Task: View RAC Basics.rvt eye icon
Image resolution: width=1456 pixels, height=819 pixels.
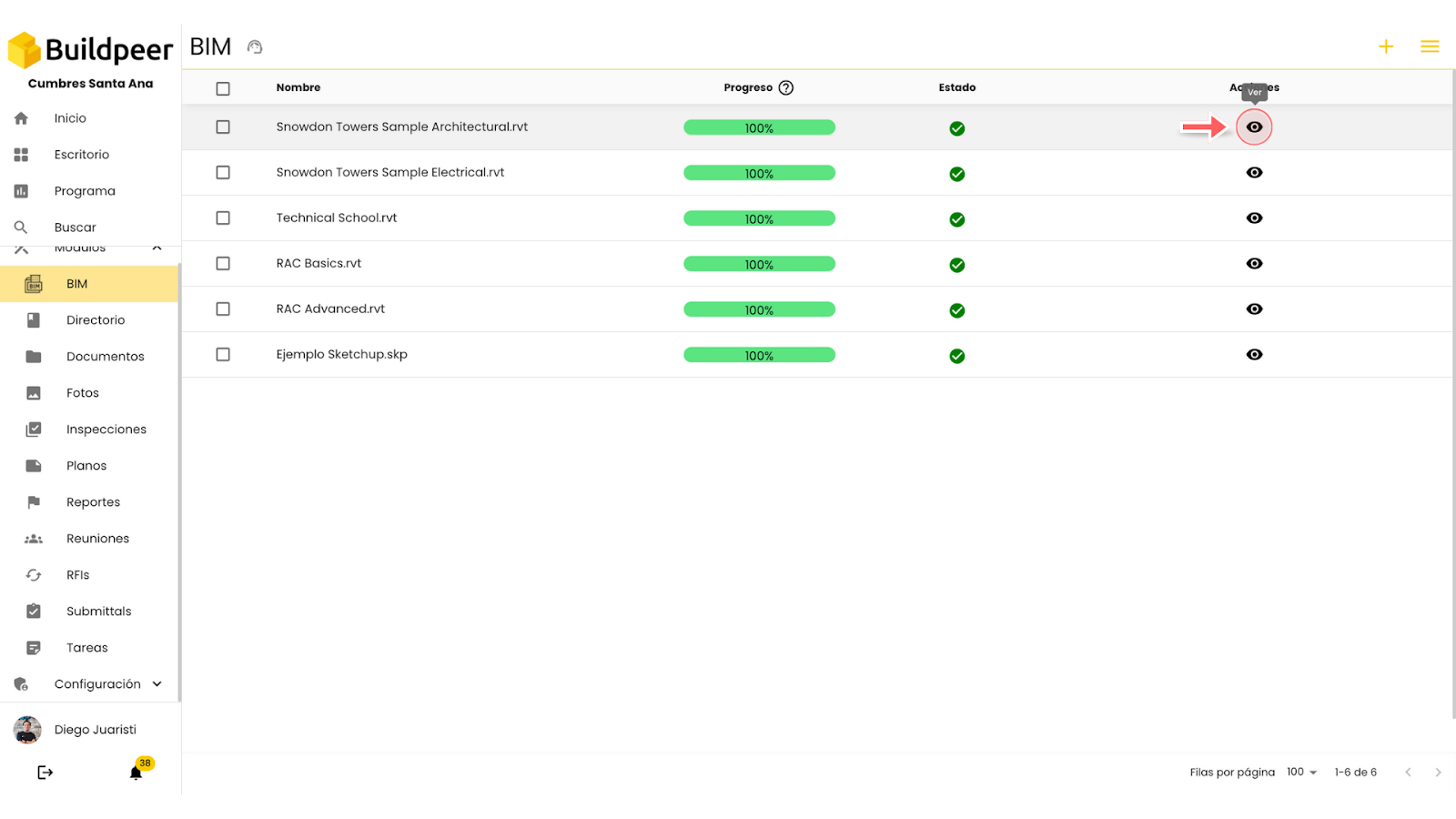Action: [x=1254, y=264]
